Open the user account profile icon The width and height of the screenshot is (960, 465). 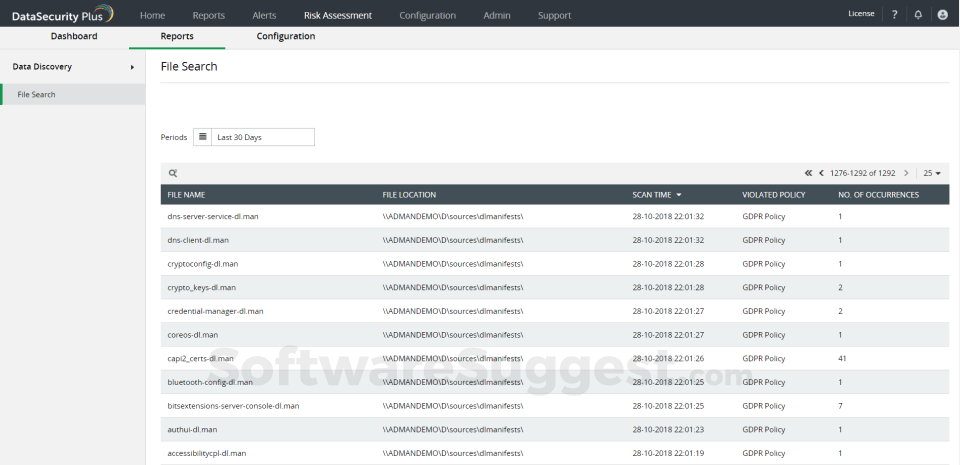(942, 15)
